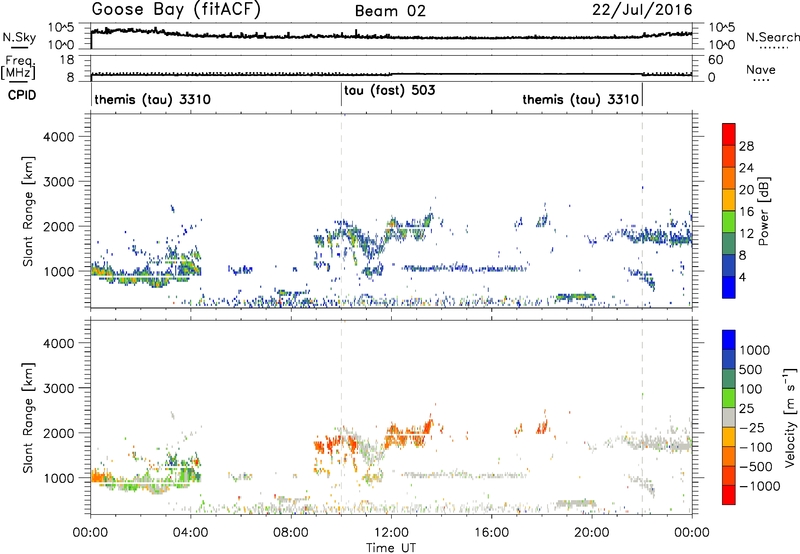Click the '4' tick label on the Power scale

(x=743, y=277)
